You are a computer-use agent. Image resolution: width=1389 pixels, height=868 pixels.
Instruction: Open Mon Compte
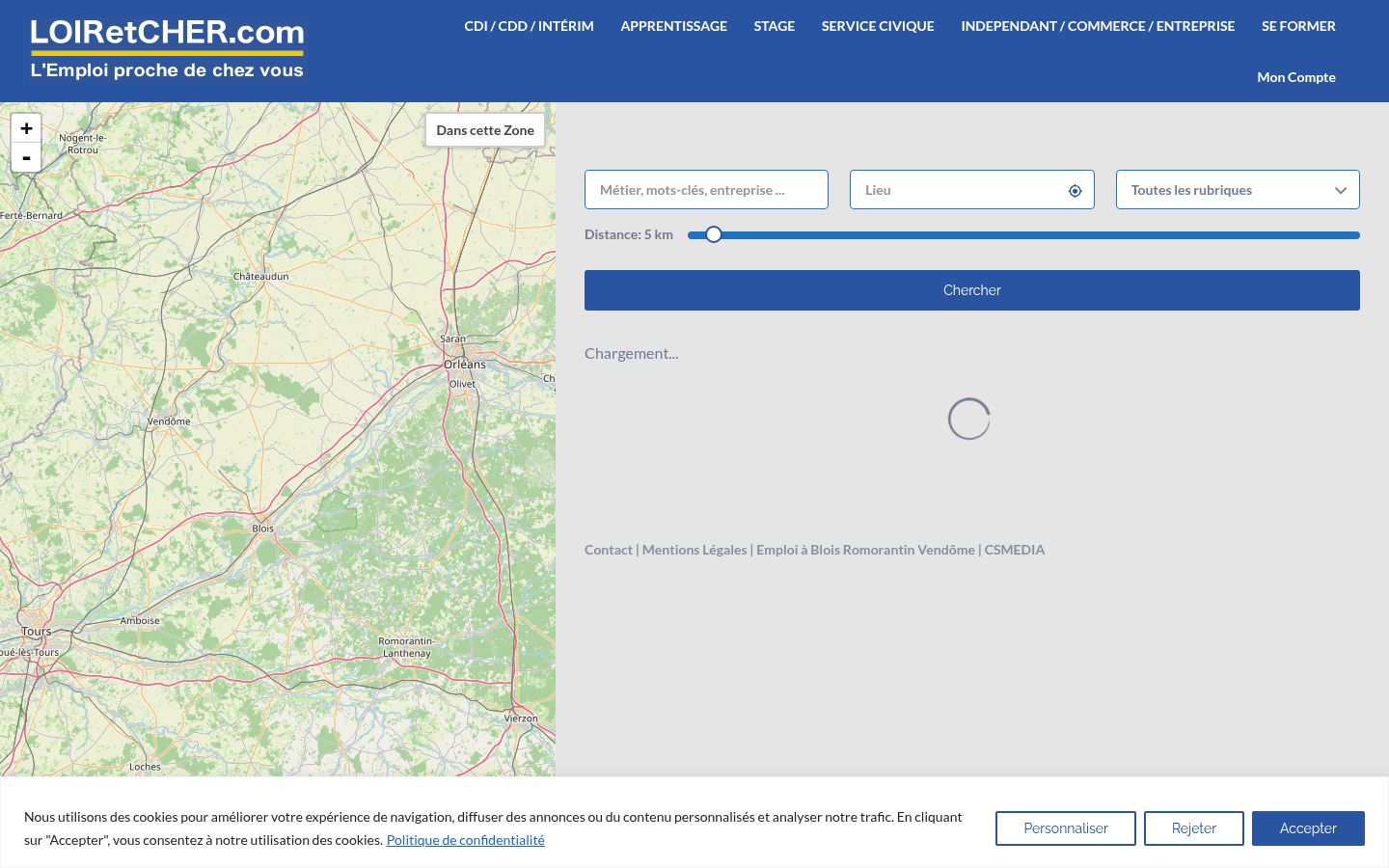point(1296,77)
